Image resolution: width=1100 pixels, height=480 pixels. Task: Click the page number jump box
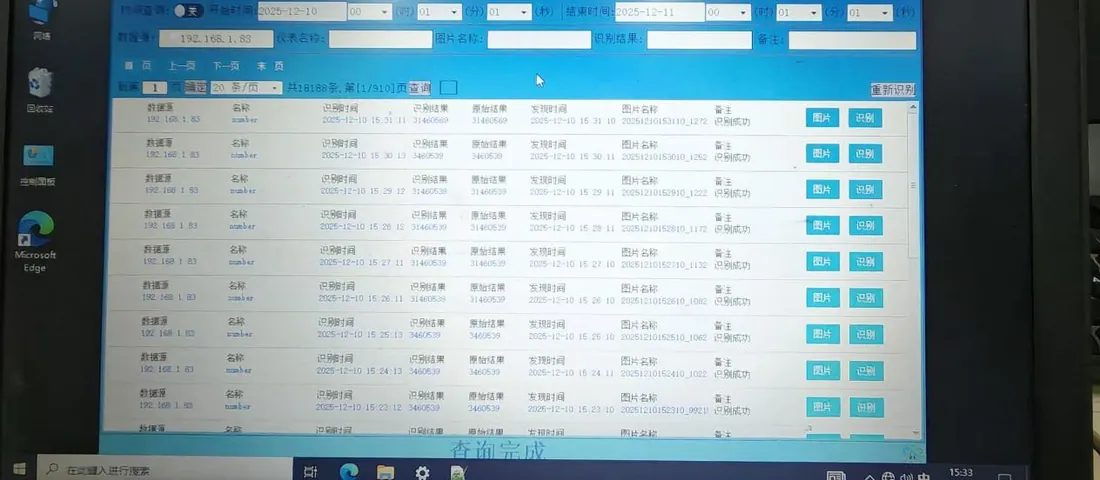[154, 88]
